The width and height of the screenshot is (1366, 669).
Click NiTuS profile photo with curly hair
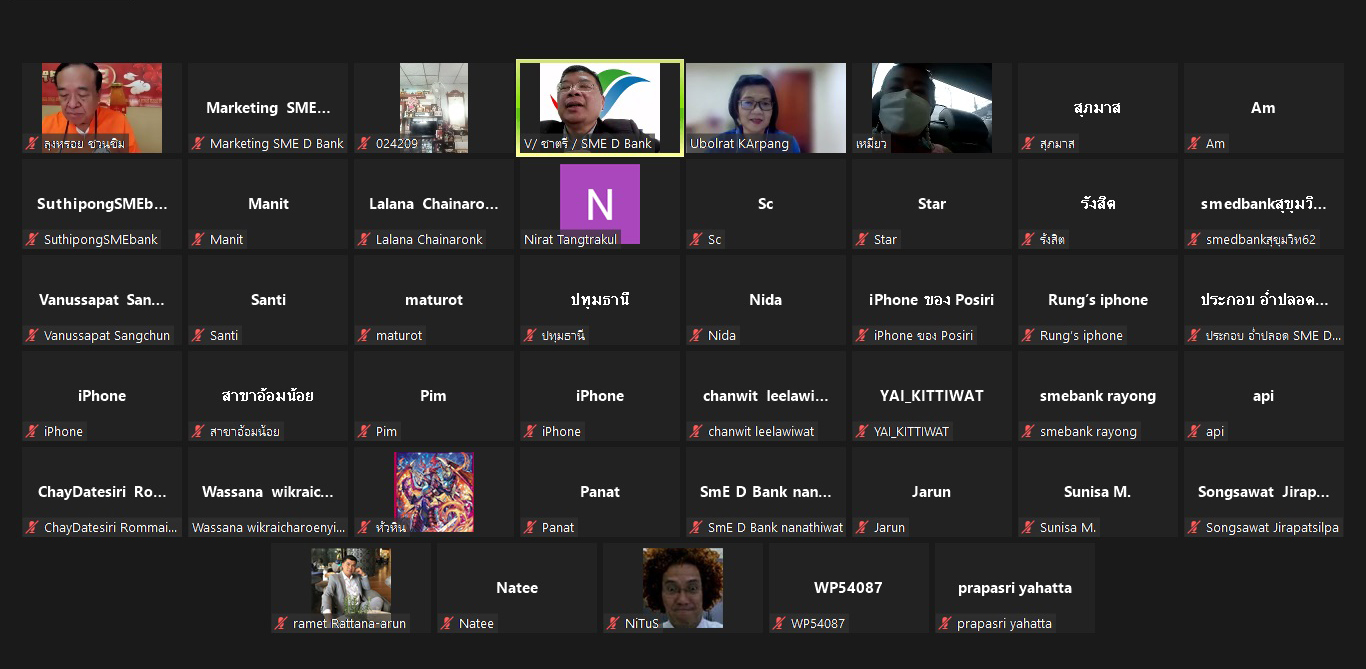click(x=683, y=588)
